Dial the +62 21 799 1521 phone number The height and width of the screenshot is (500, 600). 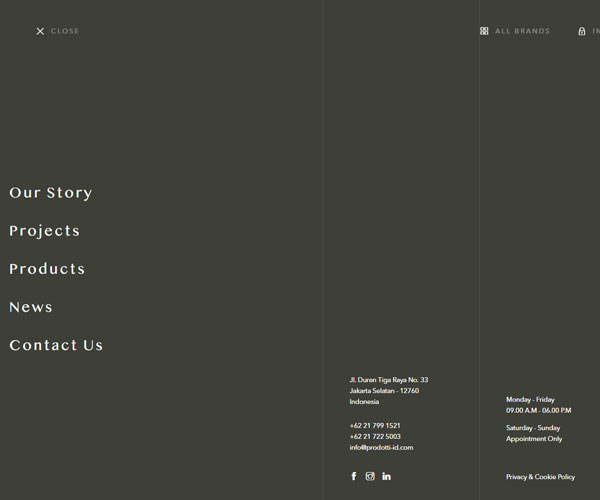click(x=375, y=425)
